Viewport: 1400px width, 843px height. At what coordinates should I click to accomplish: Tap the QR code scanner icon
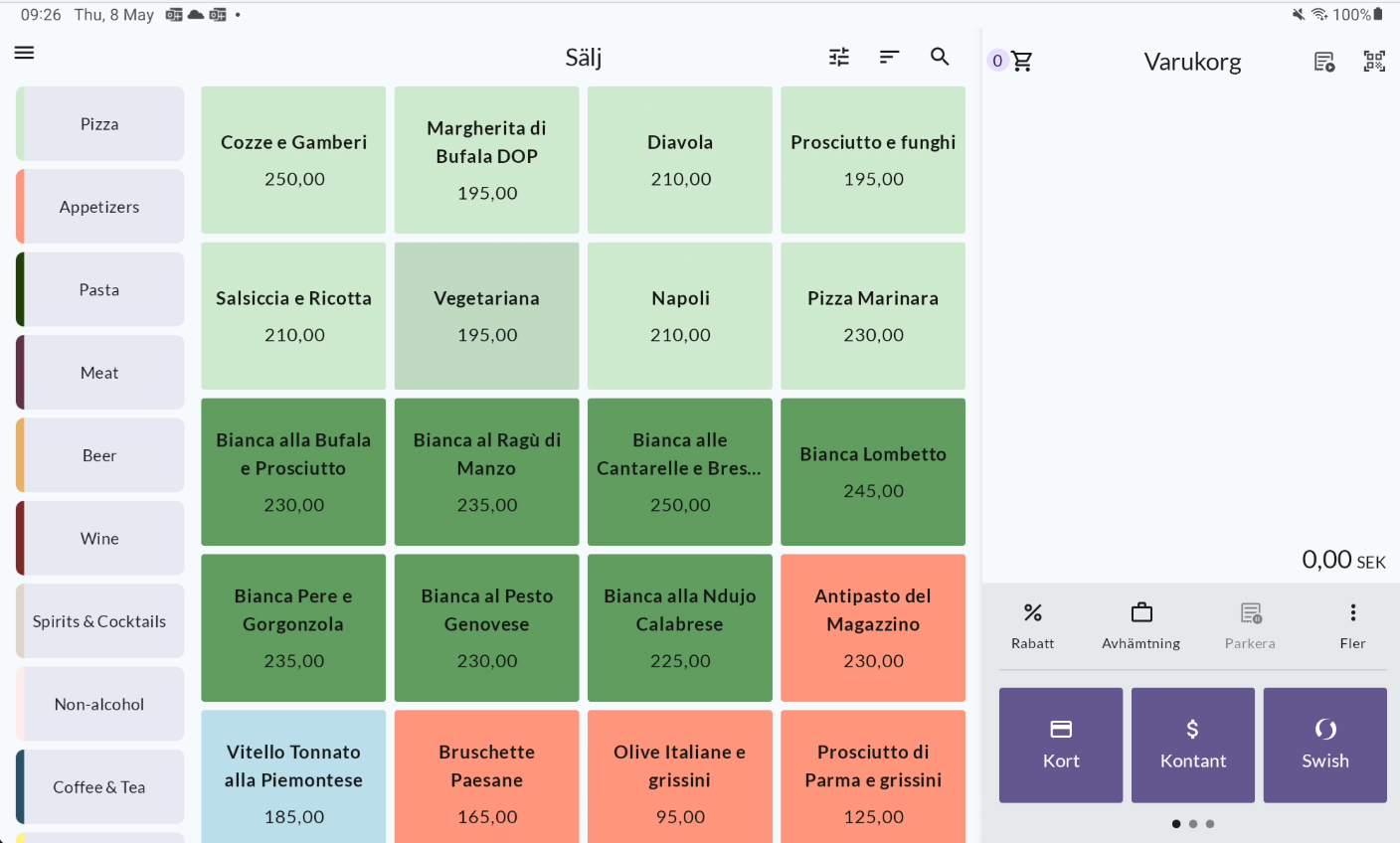[x=1374, y=62]
